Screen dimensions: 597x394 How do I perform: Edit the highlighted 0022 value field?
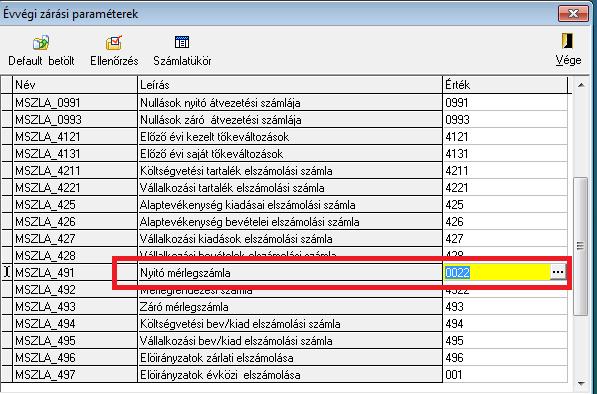[497, 273]
